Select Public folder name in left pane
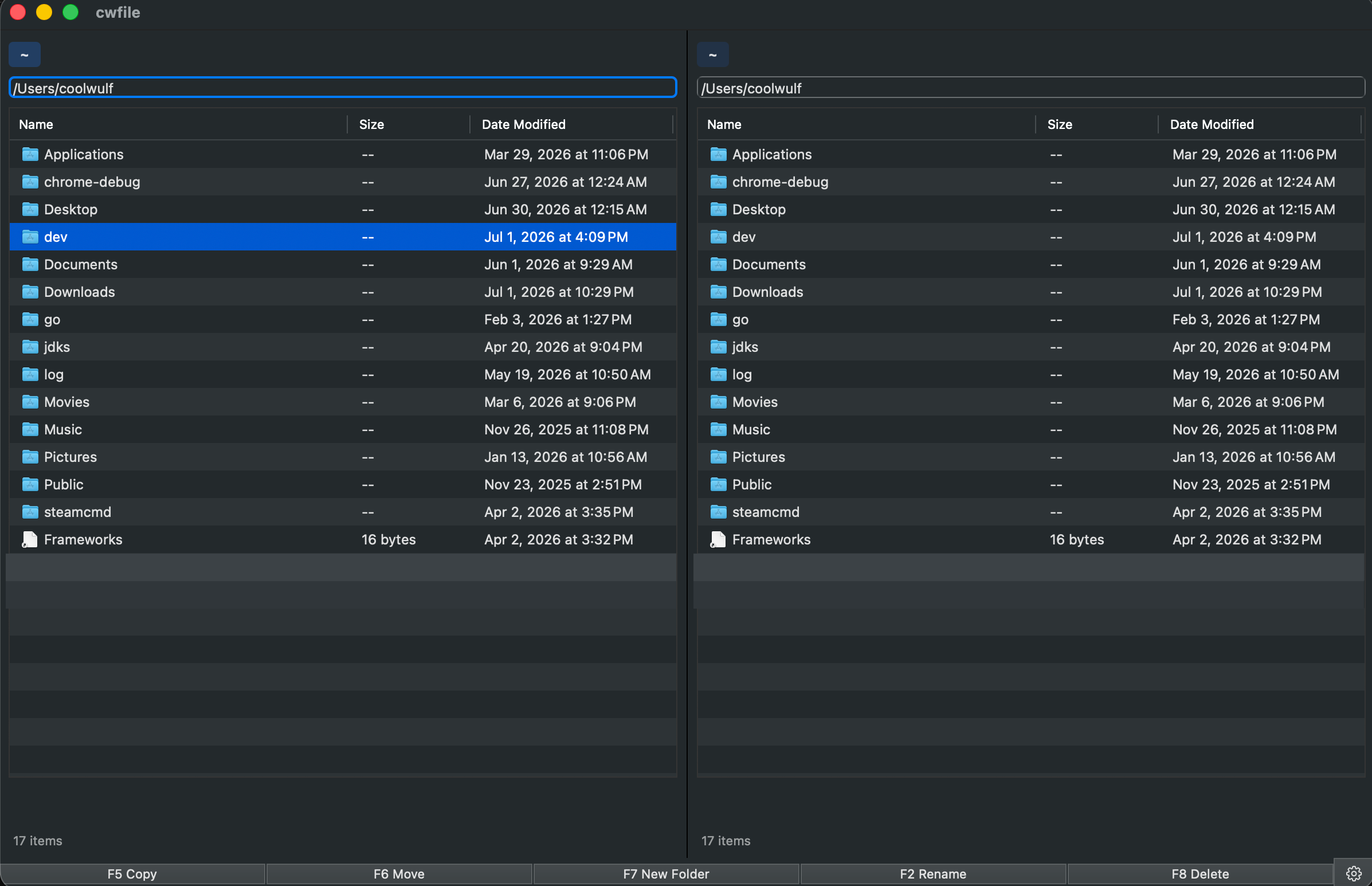1372x886 pixels. tap(64, 485)
